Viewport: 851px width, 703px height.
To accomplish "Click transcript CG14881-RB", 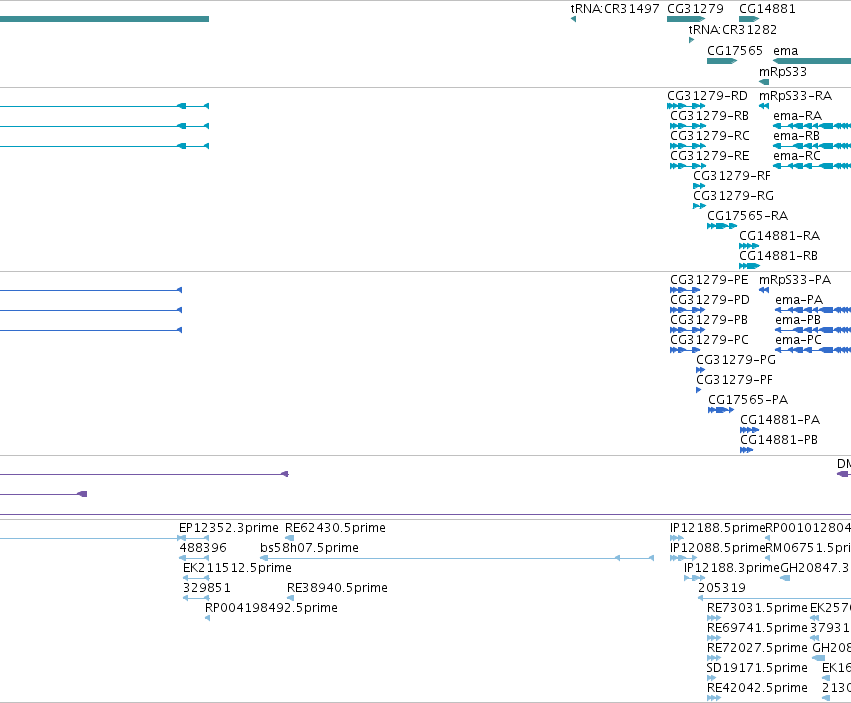I will 778,256.
